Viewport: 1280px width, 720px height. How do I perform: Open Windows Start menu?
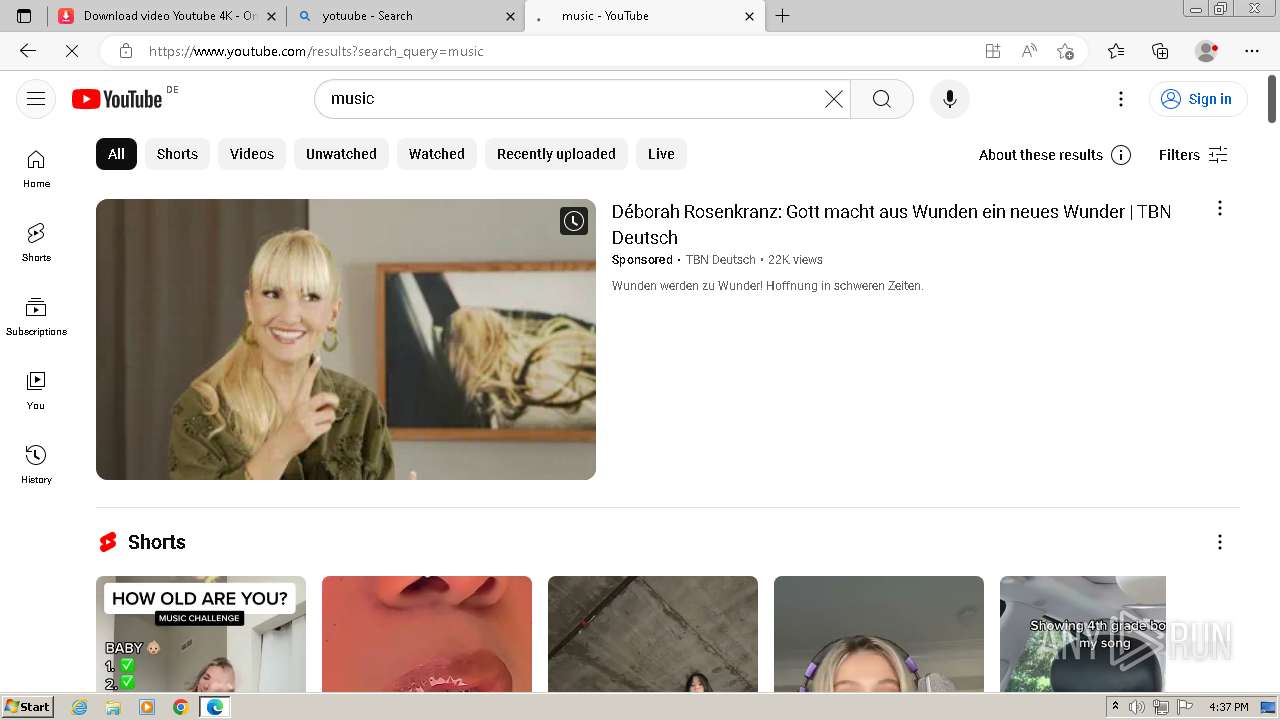click(27, 707)
